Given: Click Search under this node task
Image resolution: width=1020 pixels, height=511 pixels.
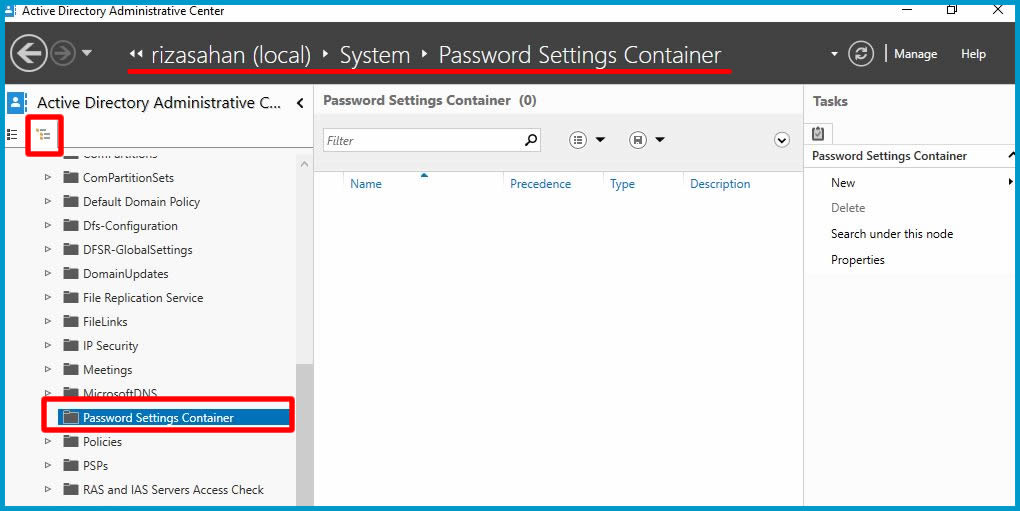Looking at the screenshot, I should [x=892, y=234].
